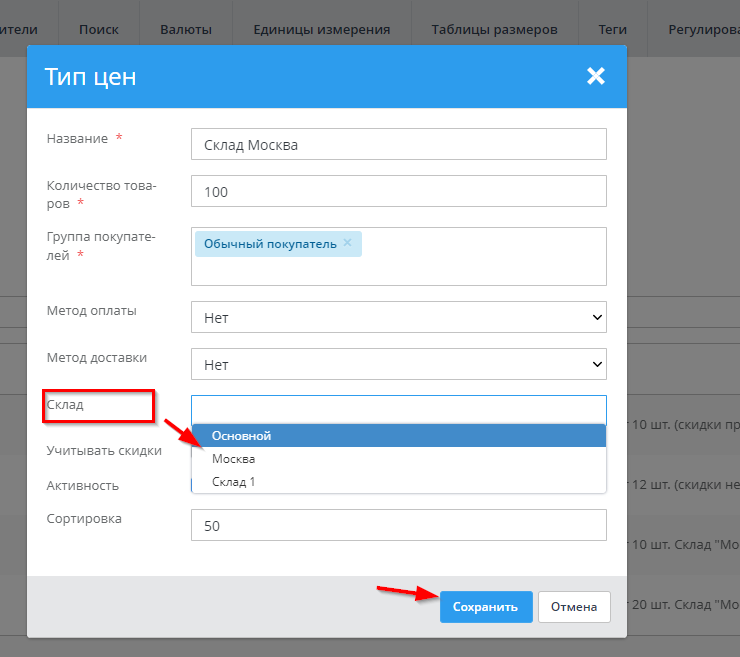Click the Сохранить button
Viewport: 740px width, 657px height.
pyautogui.click(x=485, y=607)
